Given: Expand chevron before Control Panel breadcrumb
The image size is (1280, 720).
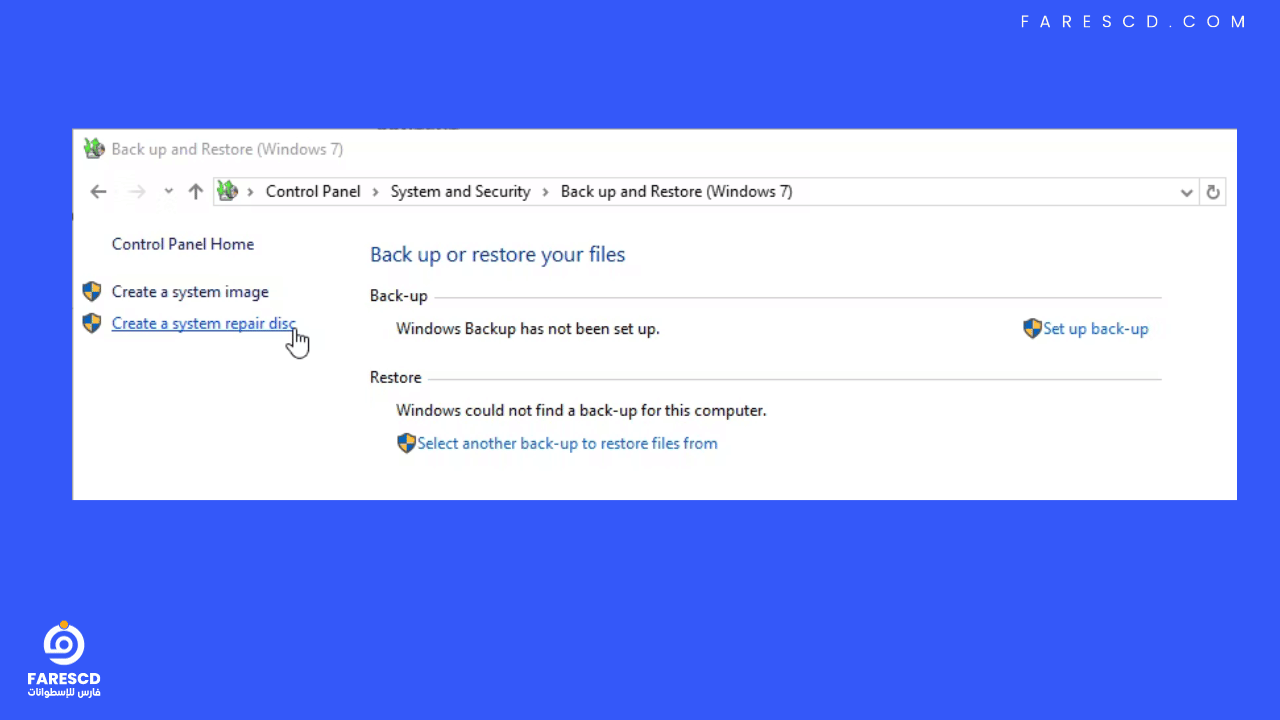Looking at the screenshot, I should coord(251,192).
